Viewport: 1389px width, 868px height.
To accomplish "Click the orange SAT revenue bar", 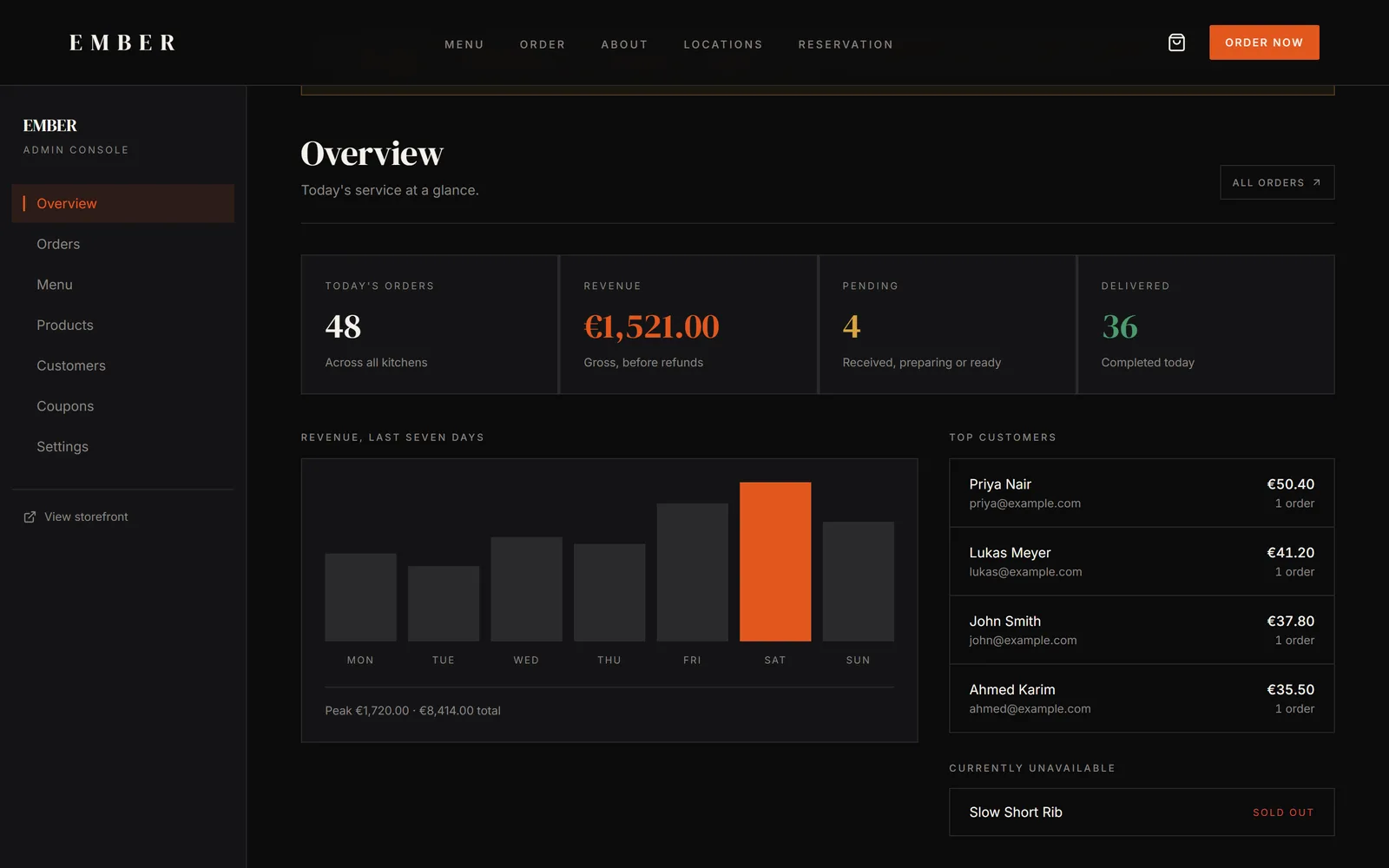I will 775,562.
